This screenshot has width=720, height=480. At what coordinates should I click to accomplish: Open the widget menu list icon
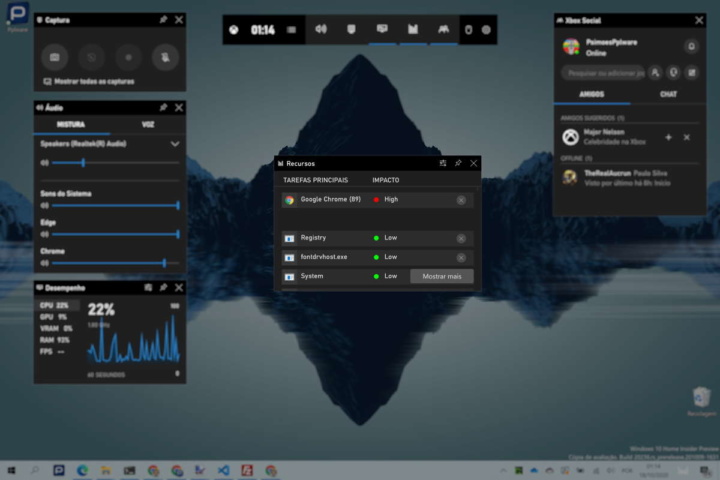point(291,30)
